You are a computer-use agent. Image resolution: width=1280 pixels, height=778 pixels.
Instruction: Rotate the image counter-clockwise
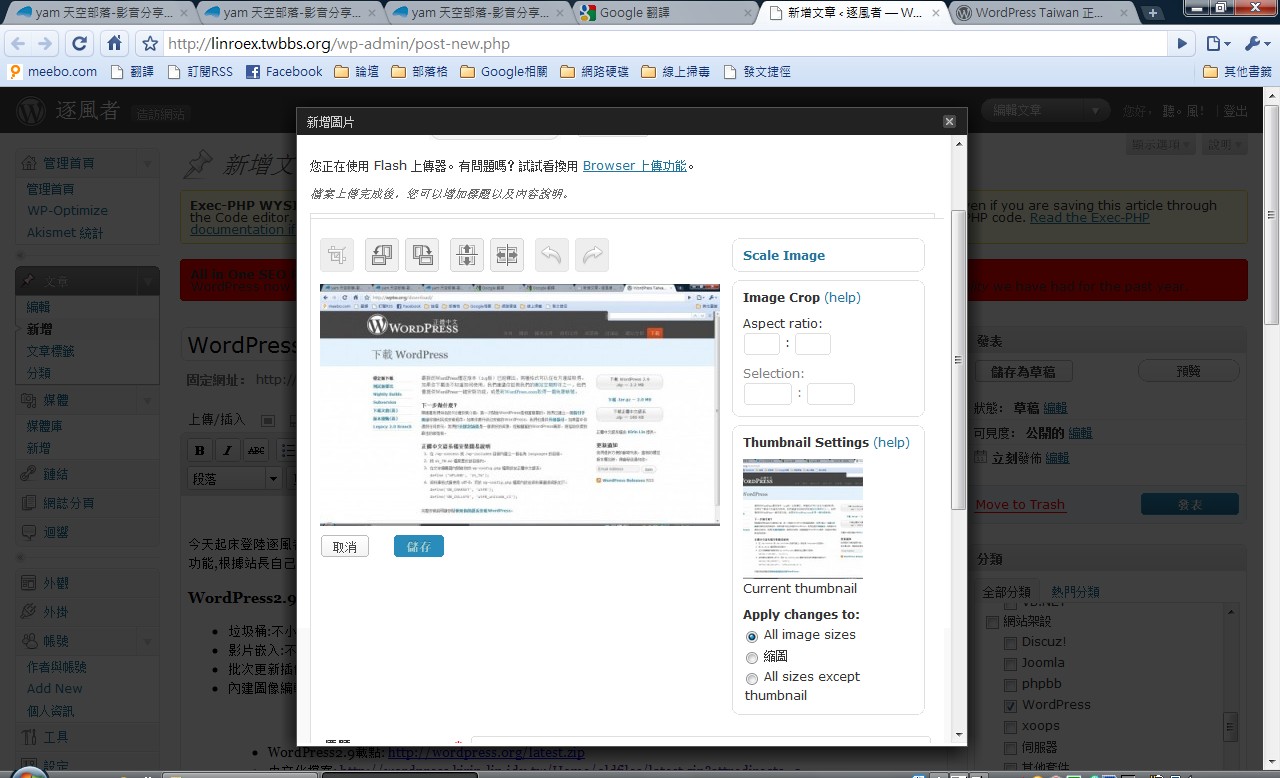tap(380, 255)
